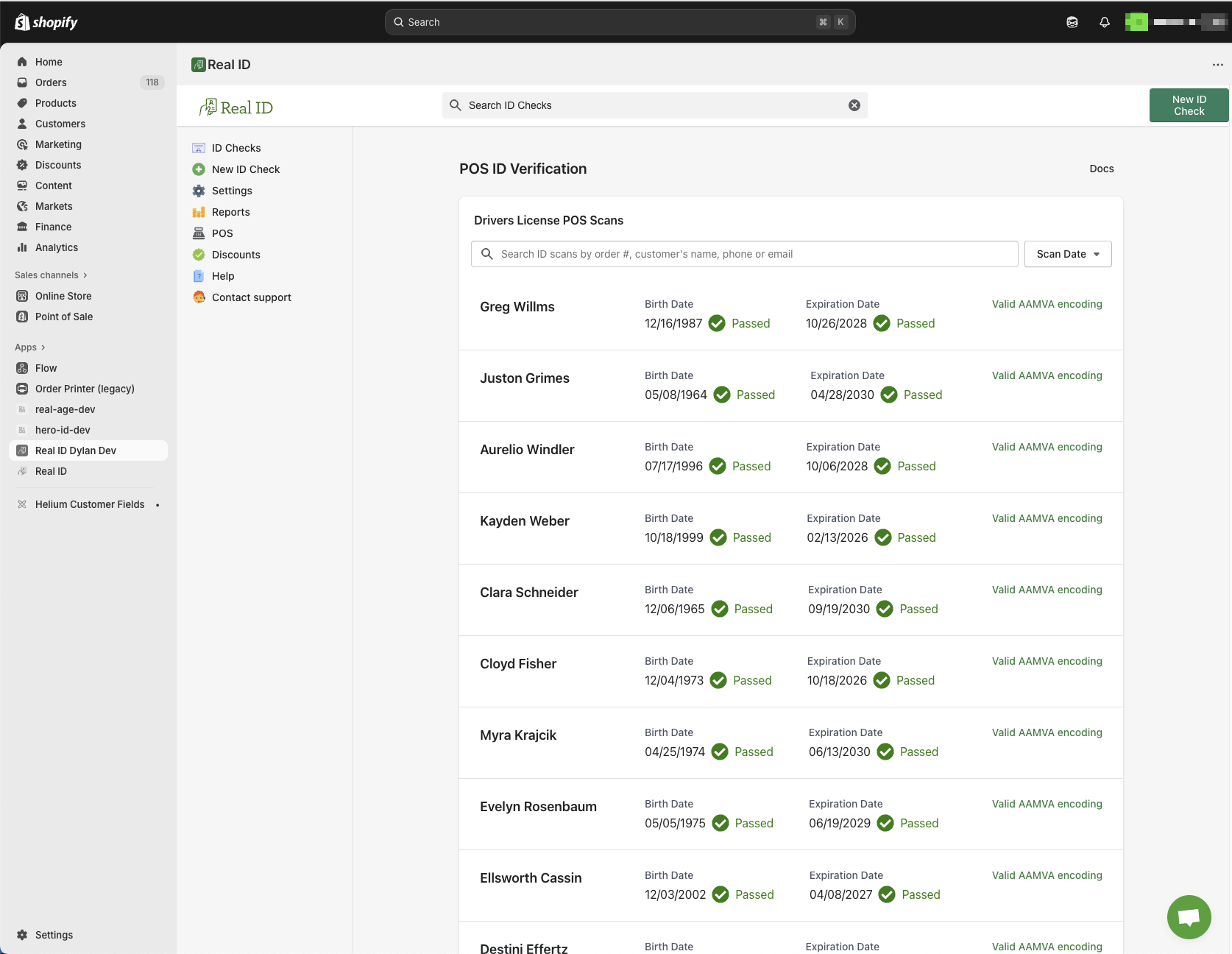Select the Reports chart icon
Image resolution: width=1232 pixels, height=954 pixels.
pos(199,212)
